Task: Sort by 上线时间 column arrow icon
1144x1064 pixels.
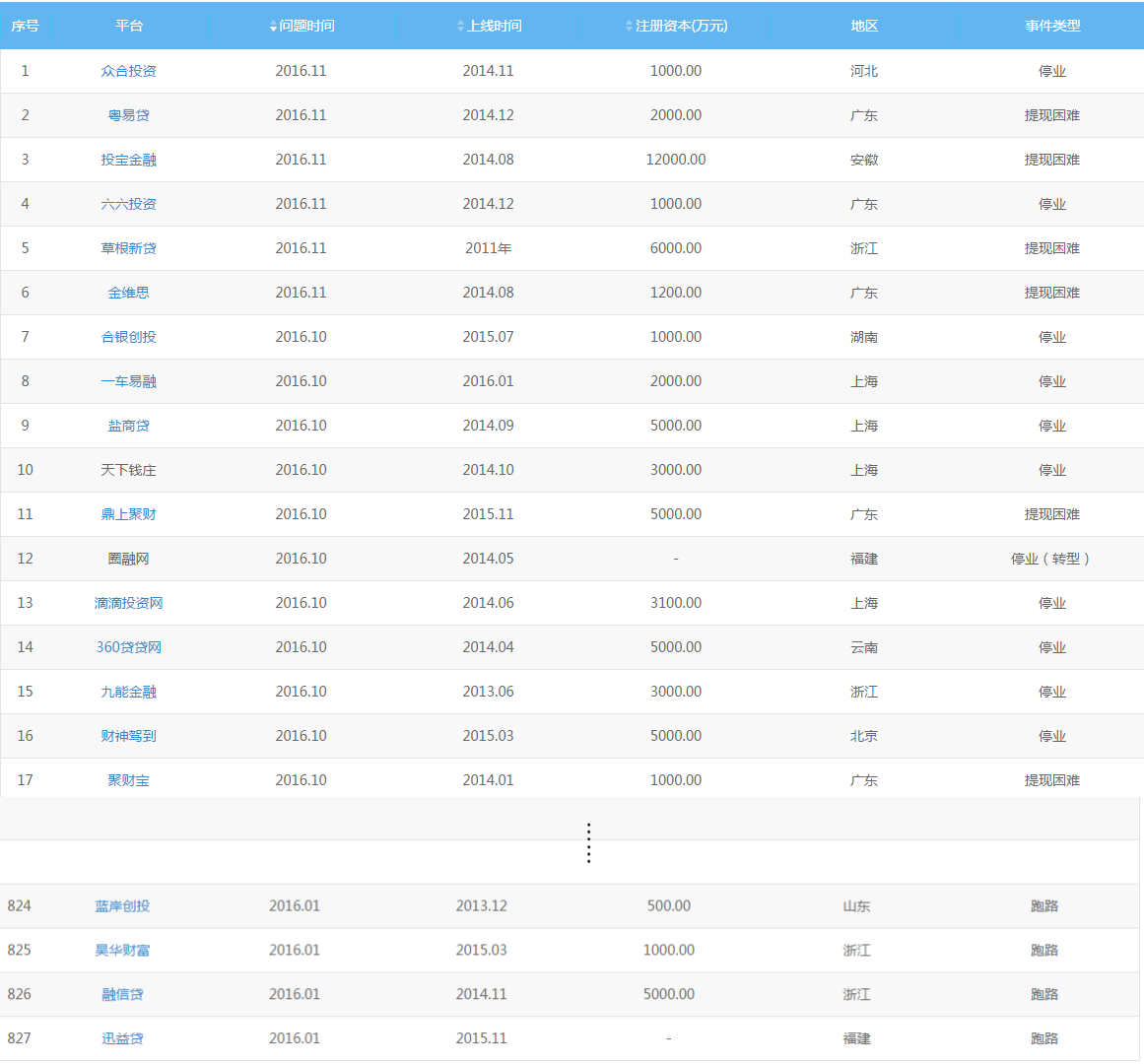Action: pos(460,27)
